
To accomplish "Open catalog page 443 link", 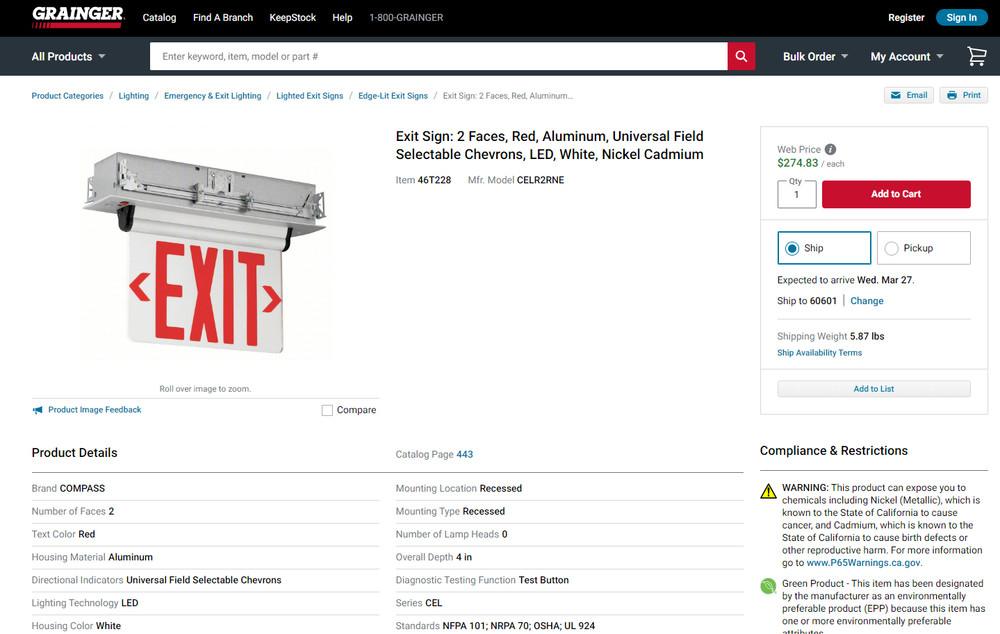I will 464,454.
